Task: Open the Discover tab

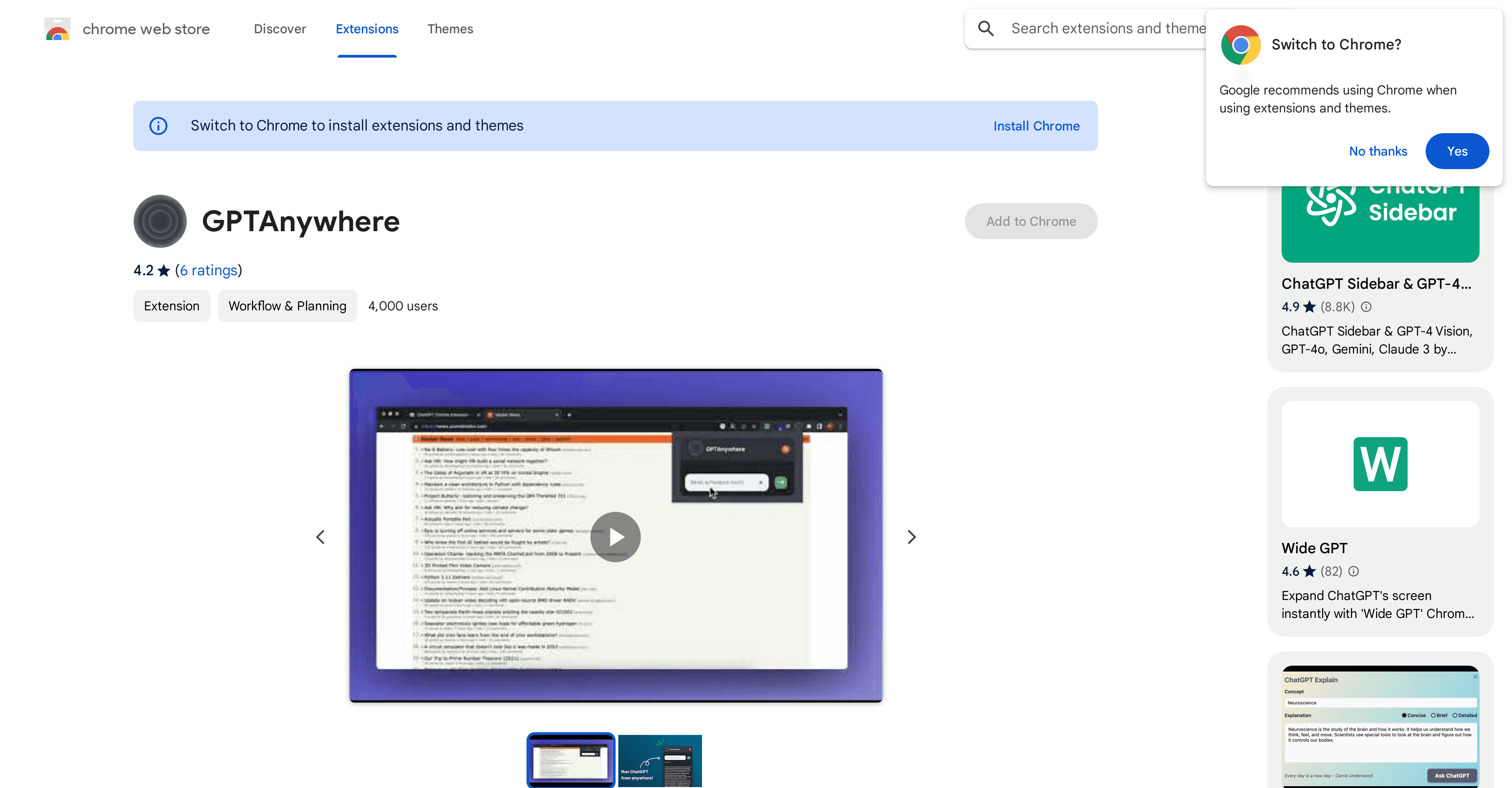Action: (279, 29)
